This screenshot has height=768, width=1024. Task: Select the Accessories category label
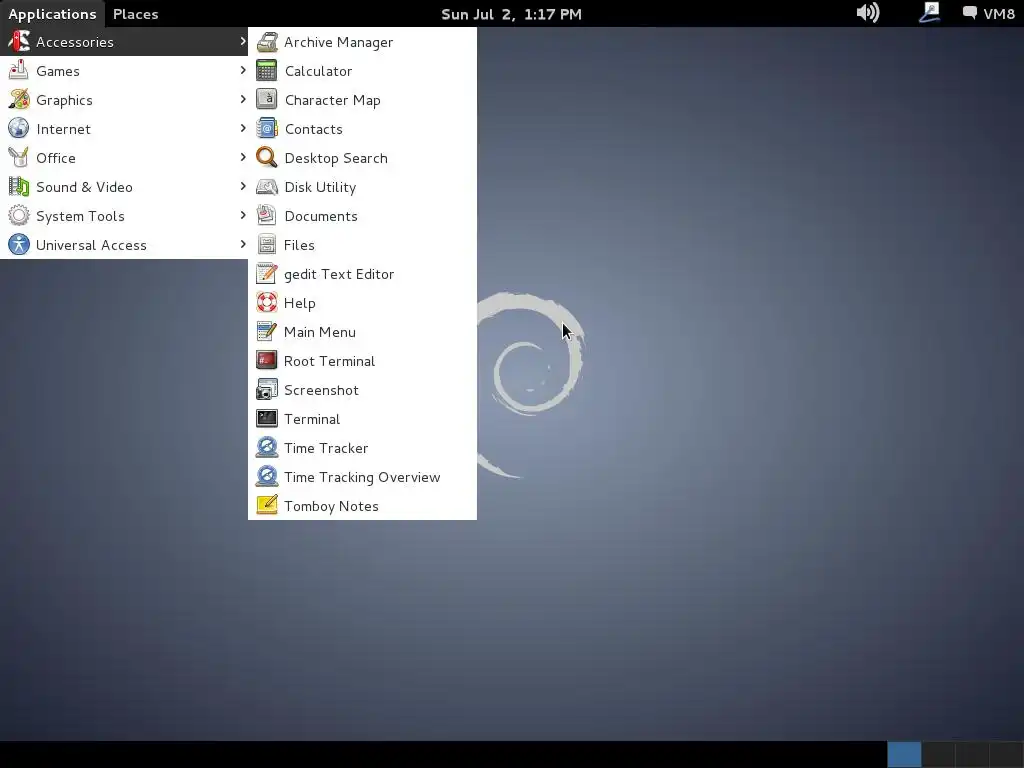[x=74, y=42]
